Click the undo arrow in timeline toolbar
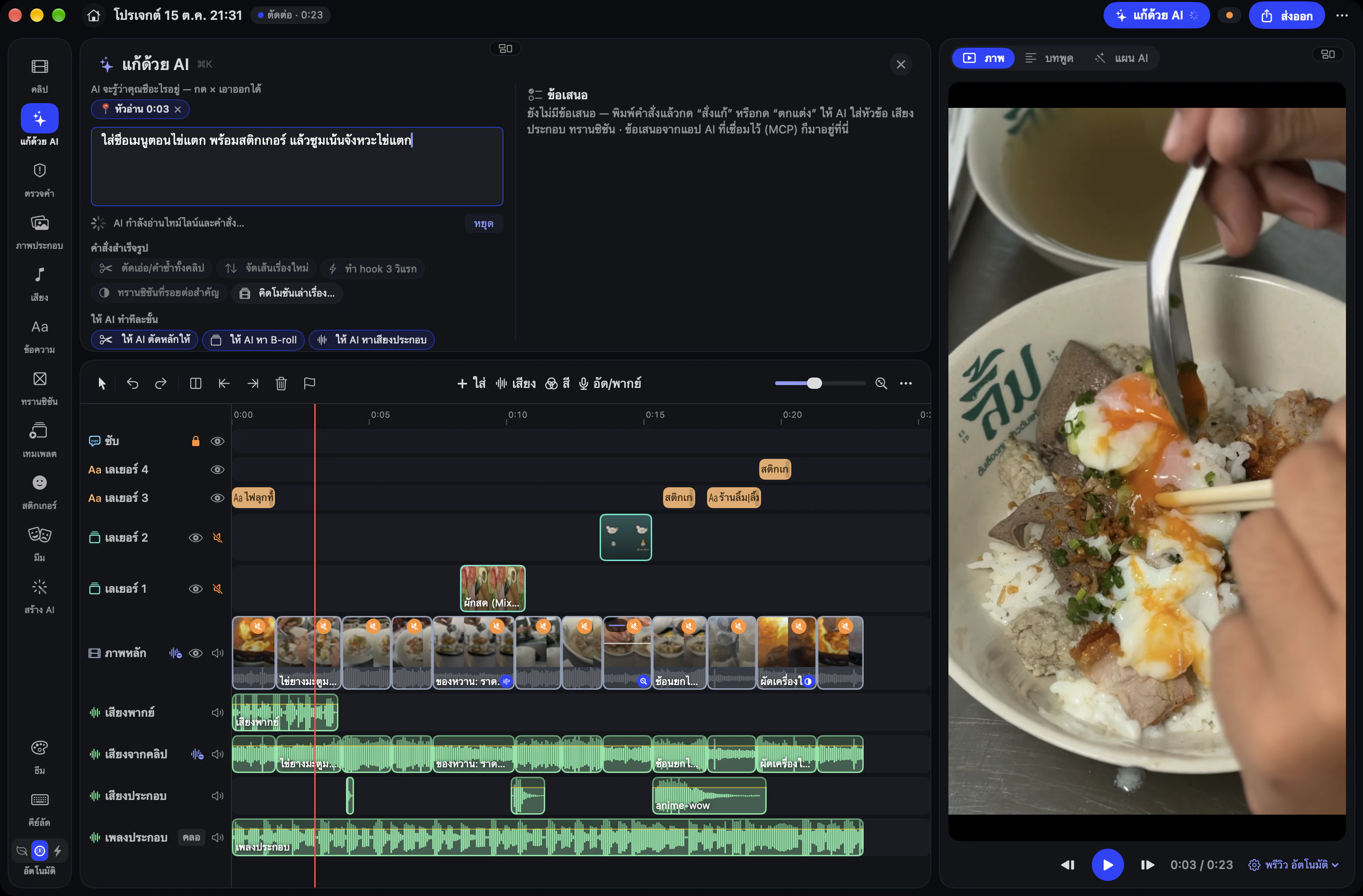Viewport: 1363px width, 896px height. point(133,383)
